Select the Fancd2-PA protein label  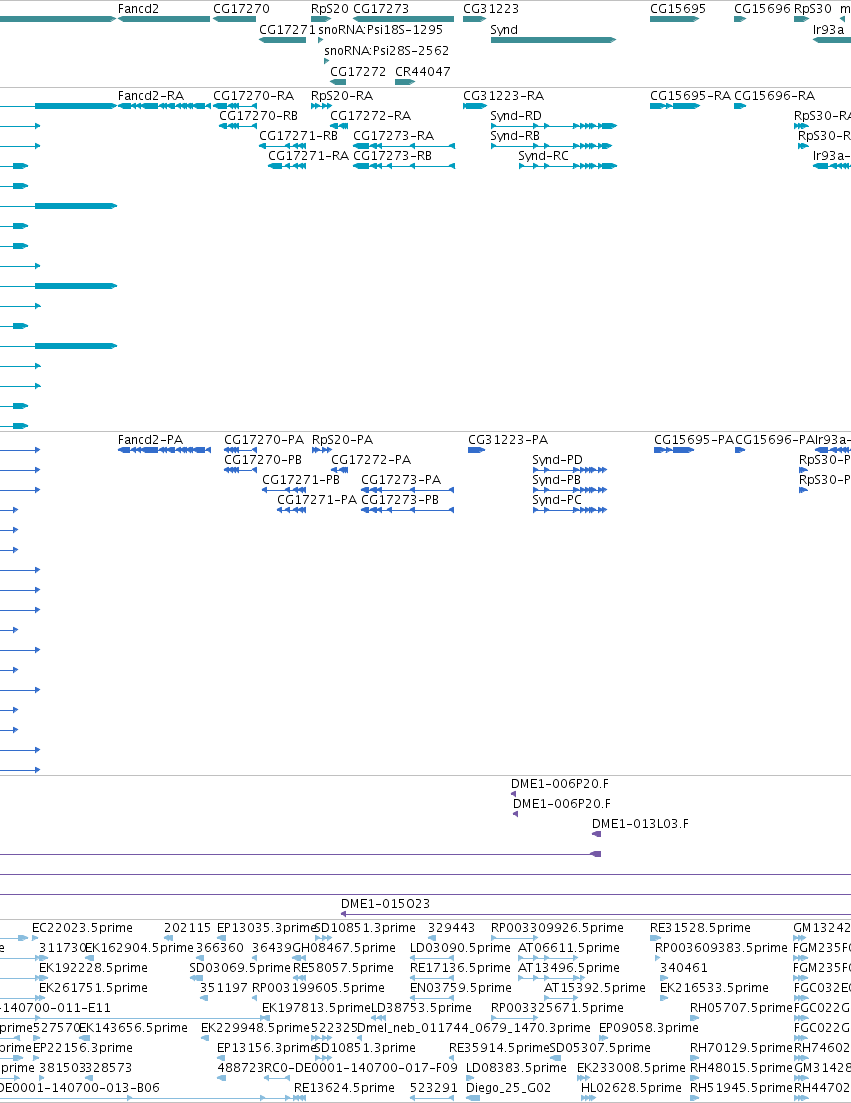pos(150,440)
